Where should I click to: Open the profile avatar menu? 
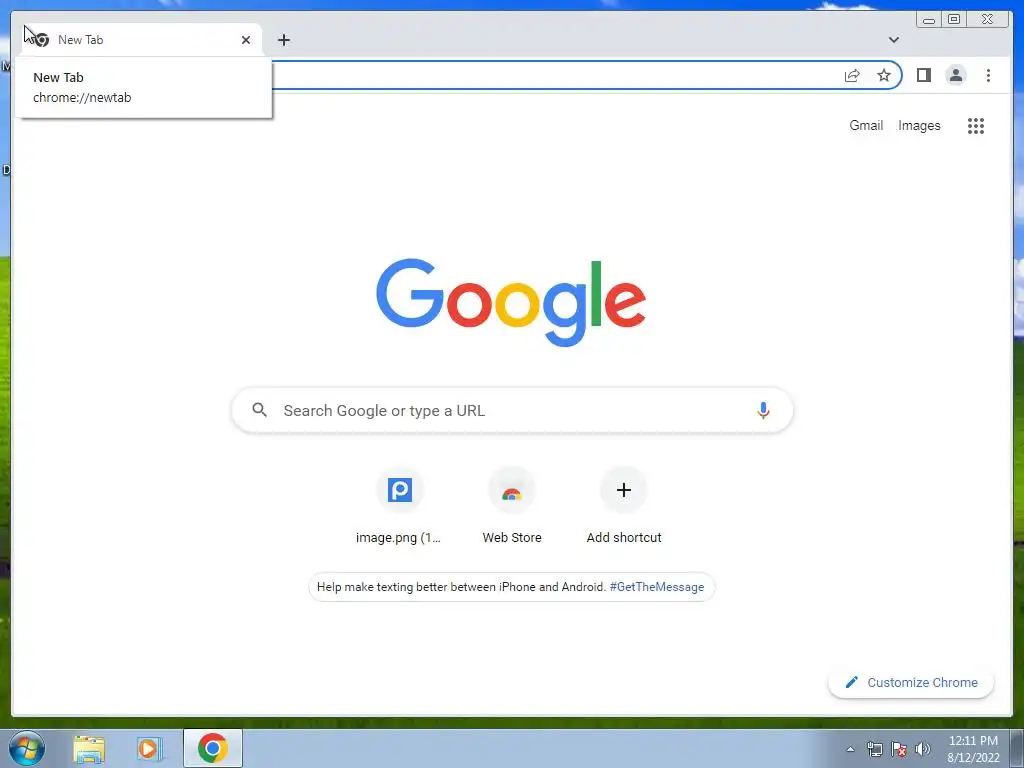(x=955, y=75)
